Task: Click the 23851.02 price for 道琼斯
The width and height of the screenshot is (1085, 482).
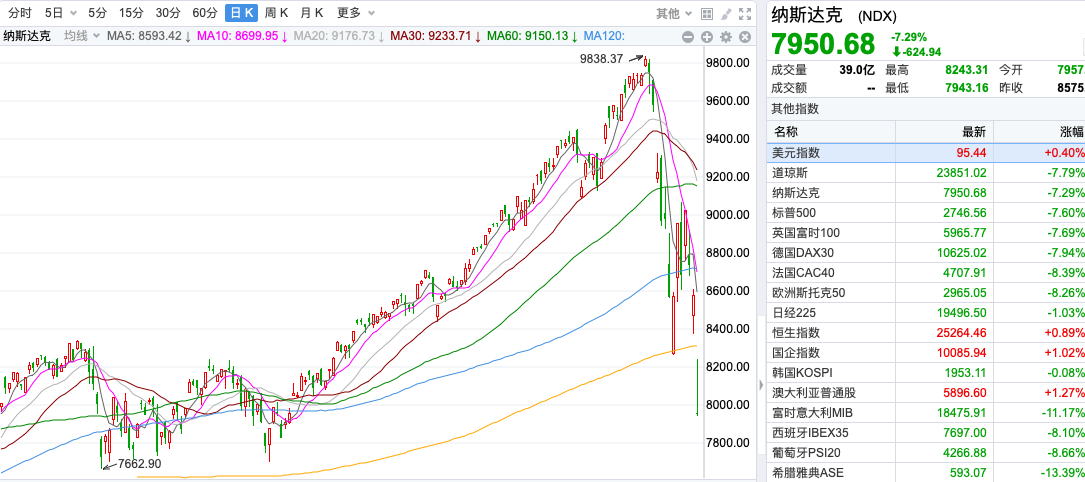Action: coord(963,172)
